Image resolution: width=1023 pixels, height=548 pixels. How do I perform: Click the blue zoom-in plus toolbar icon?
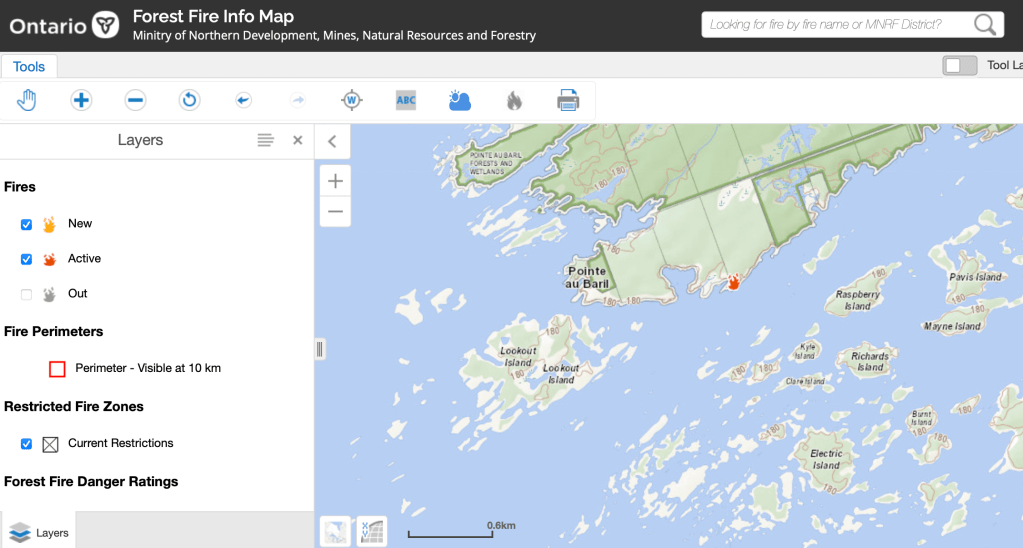click(x=81, y=100)
